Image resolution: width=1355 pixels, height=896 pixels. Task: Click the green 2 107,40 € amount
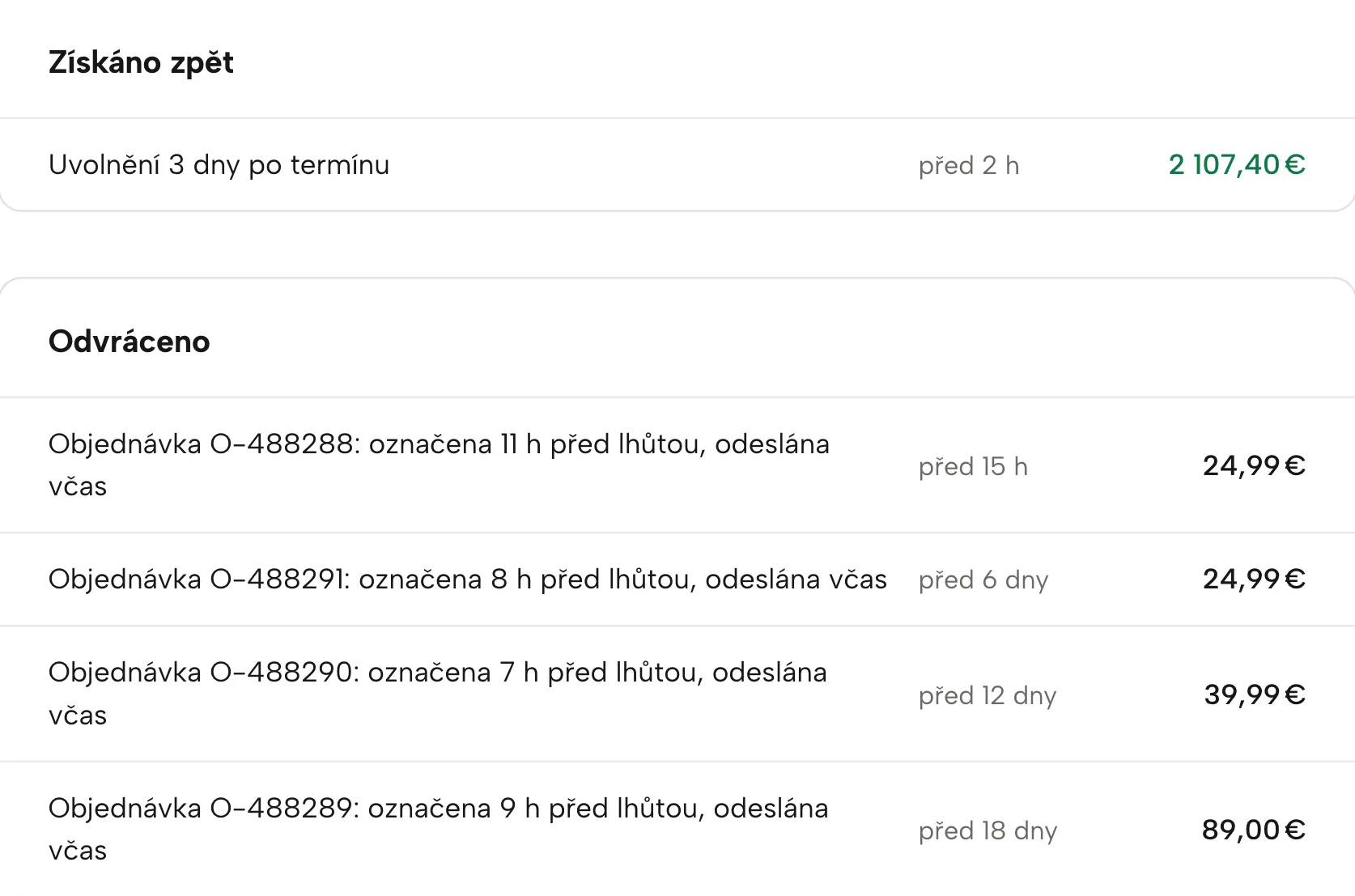[1237, 165]
